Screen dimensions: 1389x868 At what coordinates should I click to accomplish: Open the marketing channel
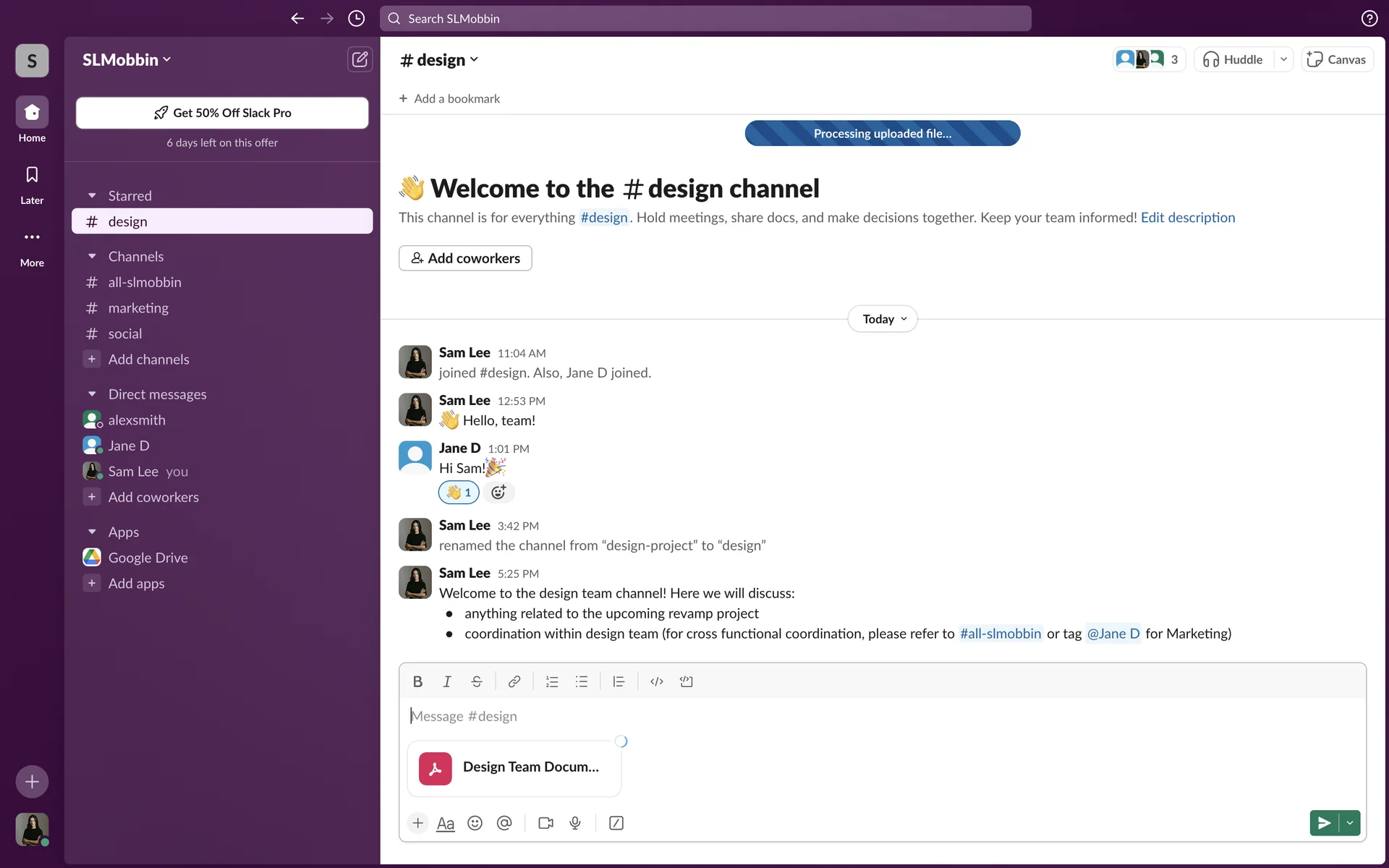tap(138, 308)
